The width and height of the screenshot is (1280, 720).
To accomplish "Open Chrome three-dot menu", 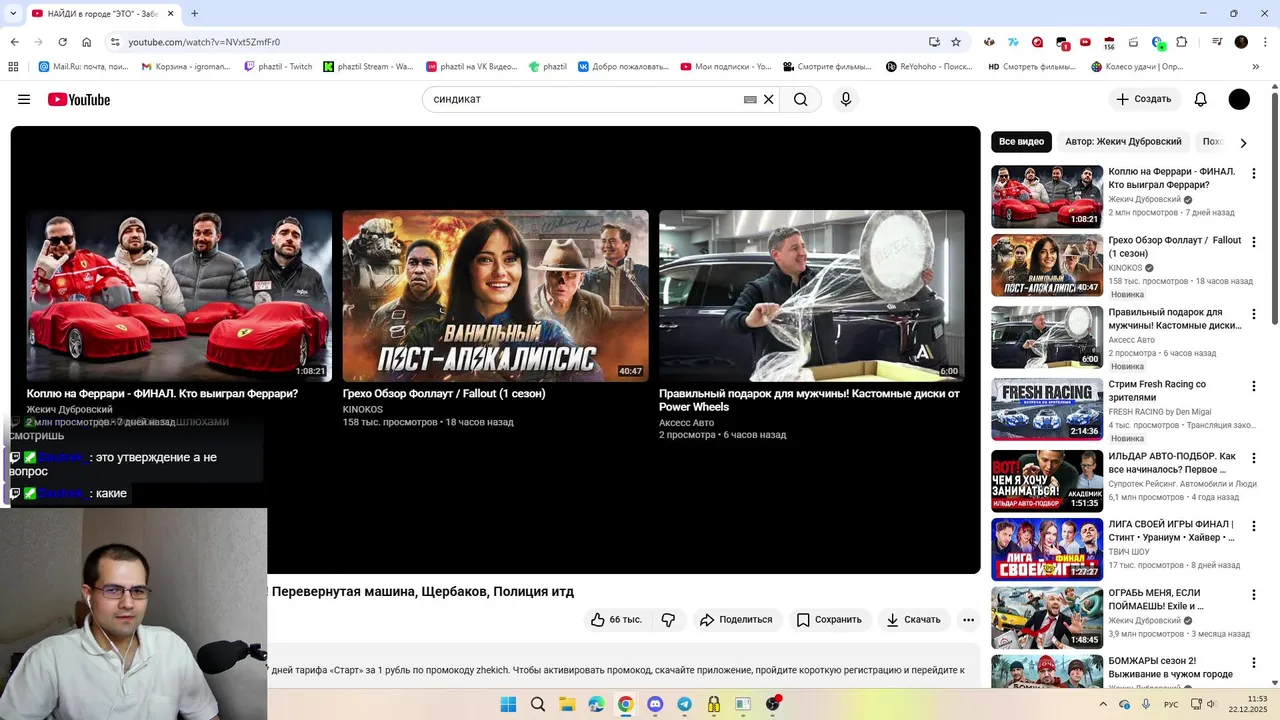I will tap(1264, 42).
